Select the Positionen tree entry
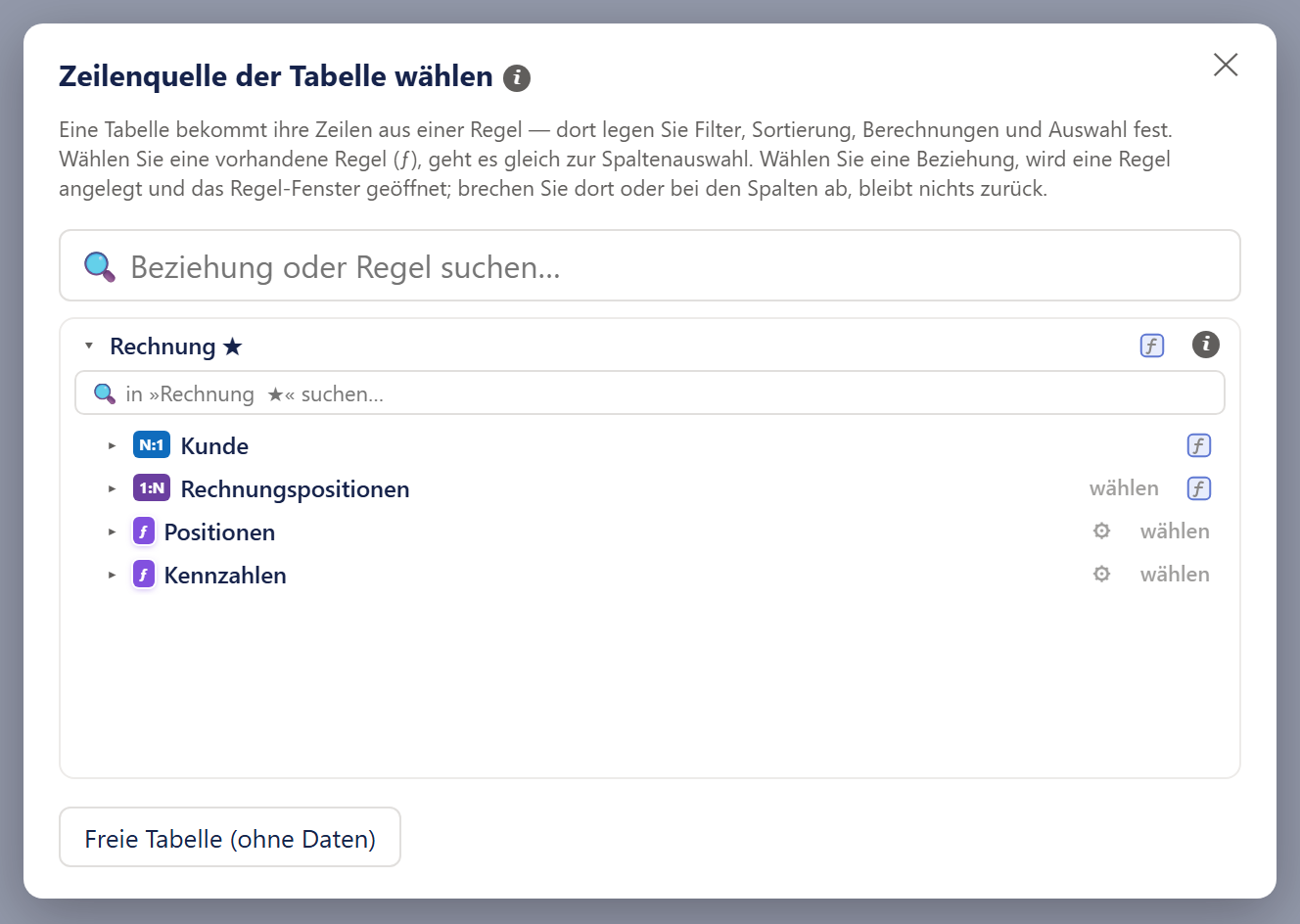The image size is (1300, 924). 219,532
